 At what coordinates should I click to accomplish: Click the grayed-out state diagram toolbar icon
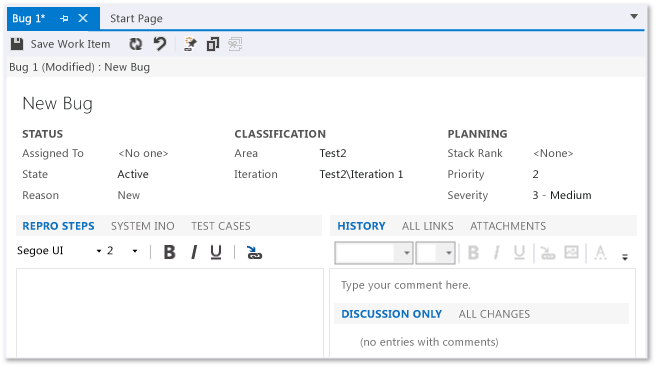235,44
